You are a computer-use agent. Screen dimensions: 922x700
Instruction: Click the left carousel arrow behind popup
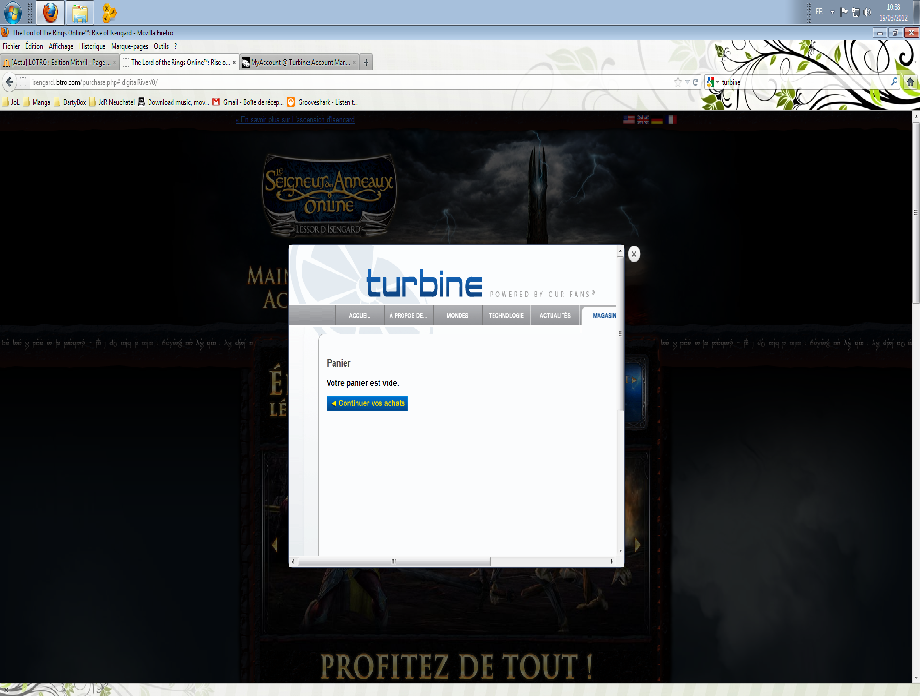pyautogui.click(x=275, y=545)
